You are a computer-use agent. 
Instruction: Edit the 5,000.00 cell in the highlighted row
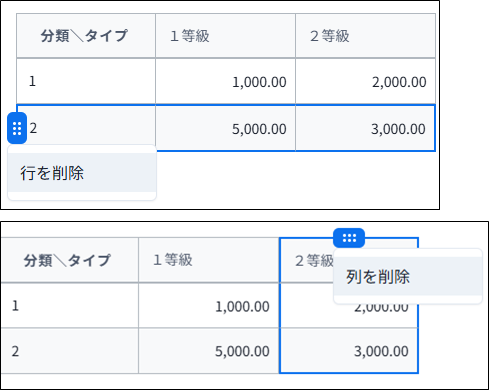coord(225,128)
